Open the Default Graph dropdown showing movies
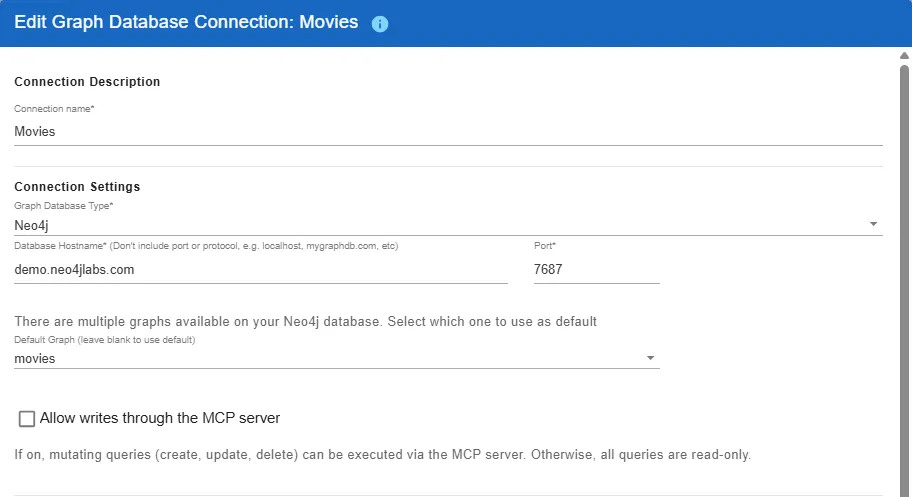912x497 pixels. click(336, 358)
